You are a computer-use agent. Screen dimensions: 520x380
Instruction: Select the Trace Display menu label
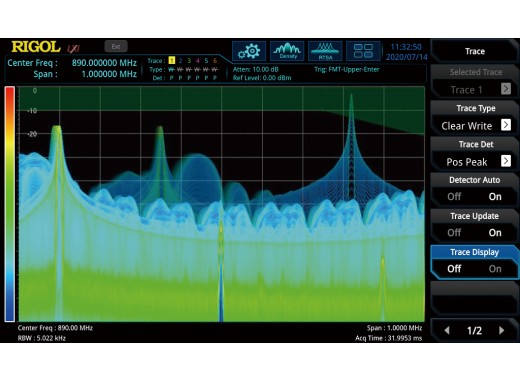click(x=475, y=252)
